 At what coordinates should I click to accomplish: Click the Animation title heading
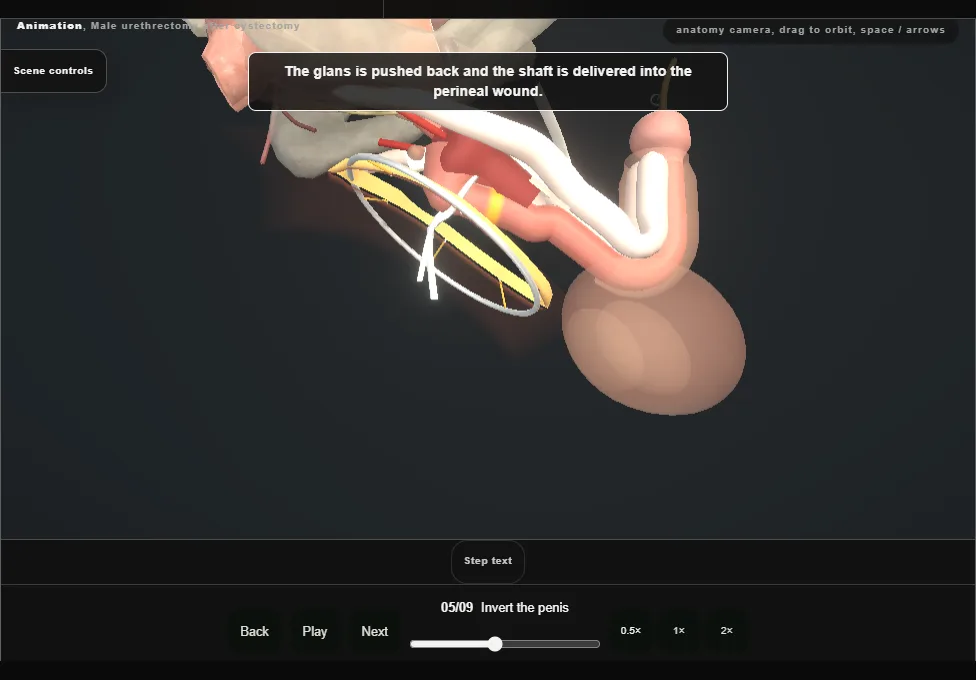158,26
